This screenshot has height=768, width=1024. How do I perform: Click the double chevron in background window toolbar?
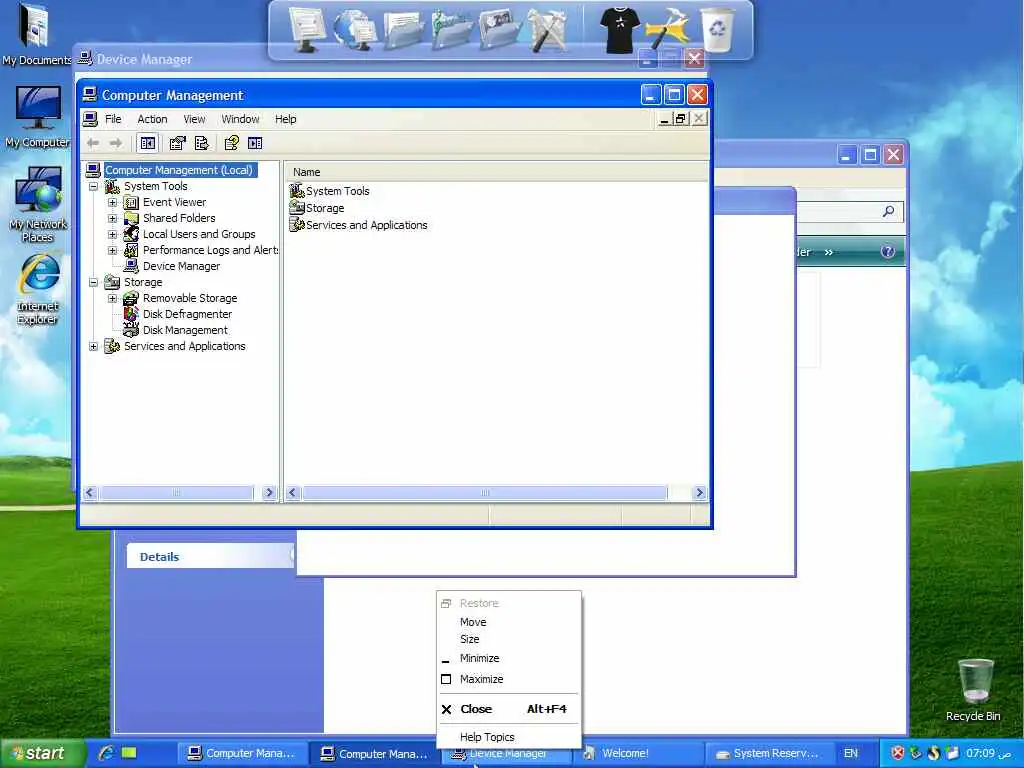[x=828, y=252]
